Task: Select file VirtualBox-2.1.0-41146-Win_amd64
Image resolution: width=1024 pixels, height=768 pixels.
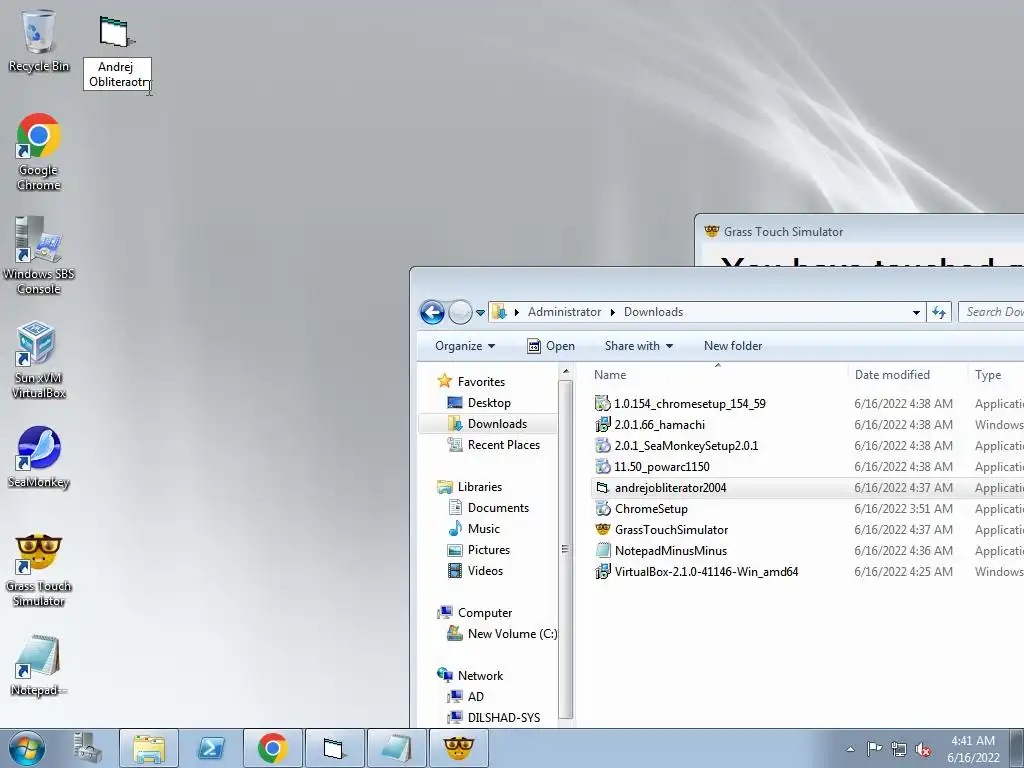Action: (706, 571)
